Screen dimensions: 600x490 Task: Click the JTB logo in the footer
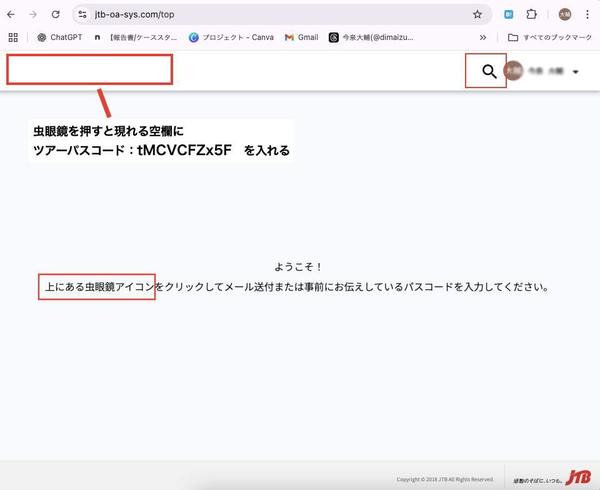point(578,477)
